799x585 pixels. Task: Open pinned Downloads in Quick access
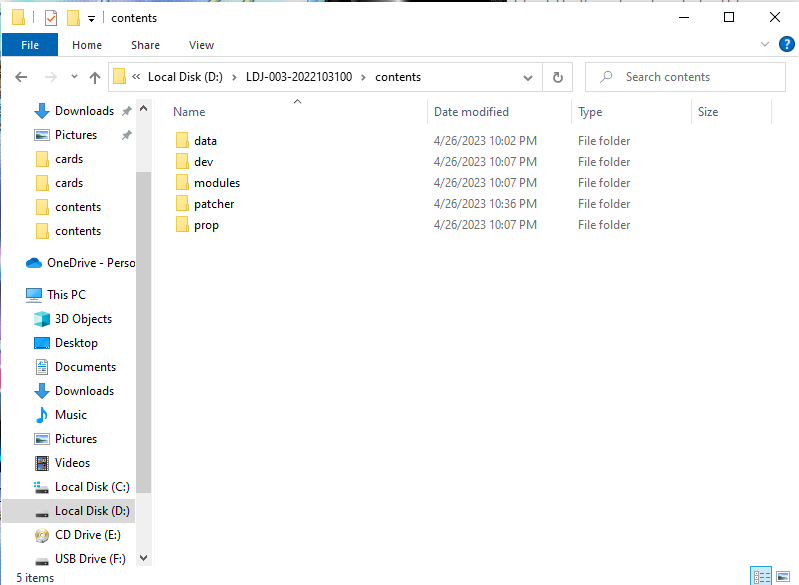tap(84, 111)
